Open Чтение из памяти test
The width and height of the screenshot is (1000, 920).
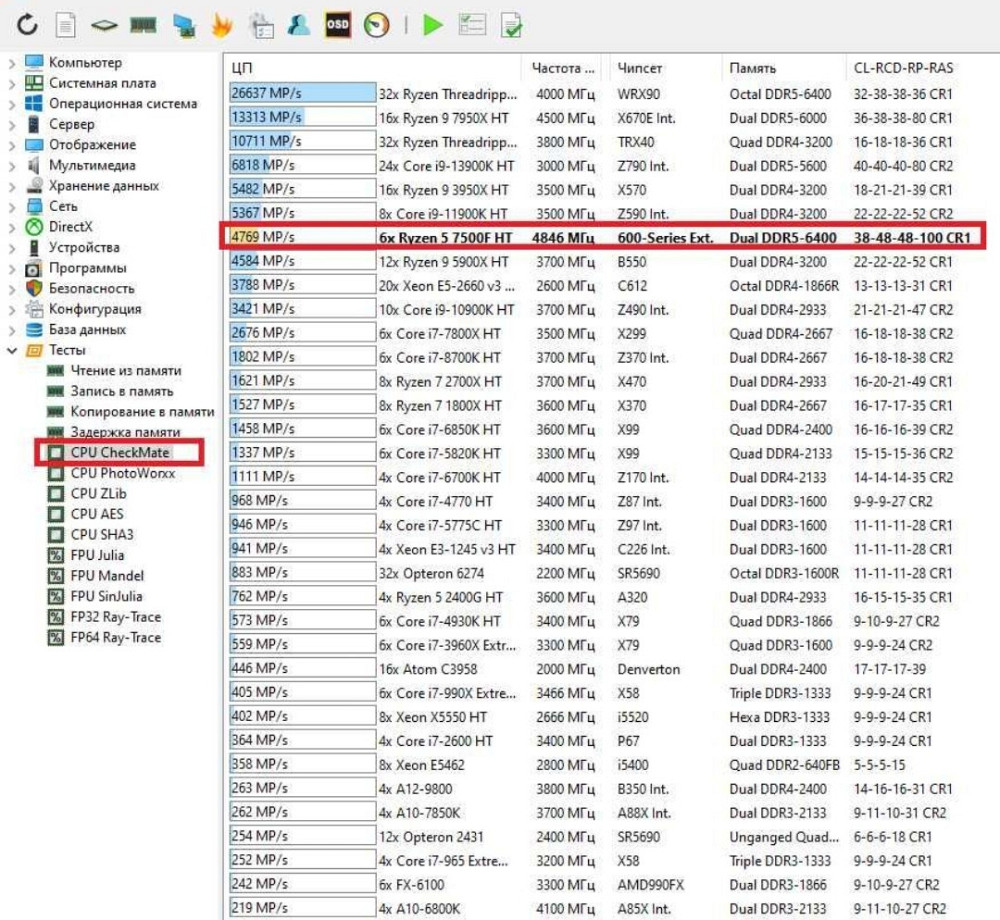pyautogui.click(x=125, y=371)
